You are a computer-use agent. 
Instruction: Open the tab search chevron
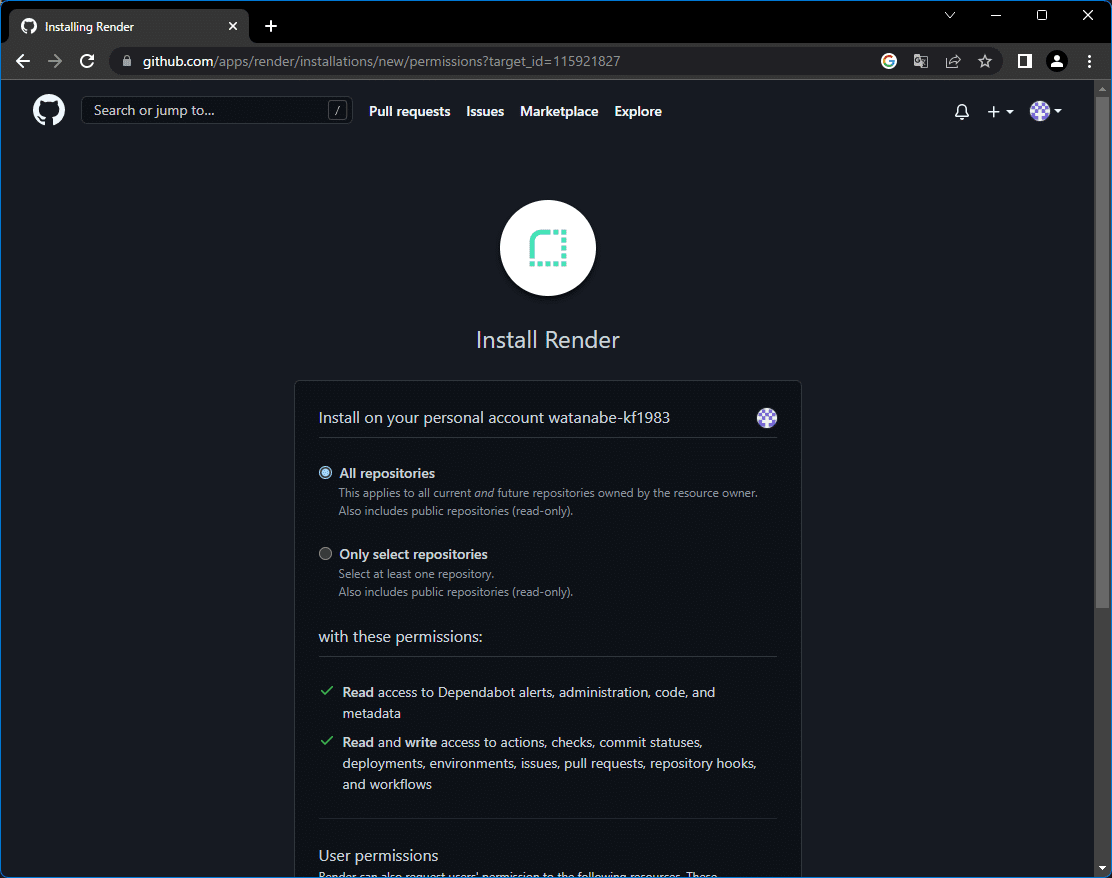[950, 15]
